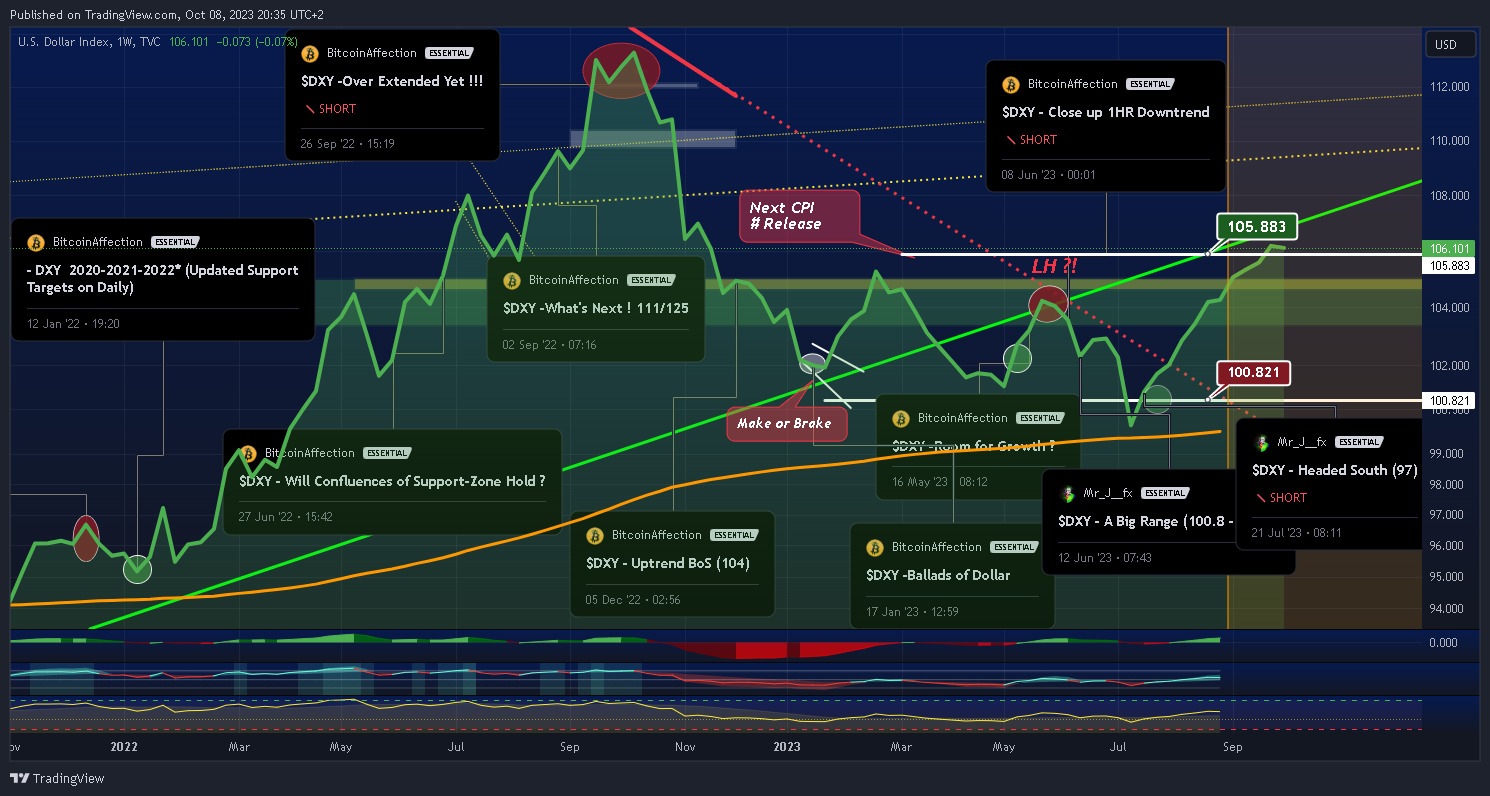
Task: Click ESSENTIAL badge on 'What's Next ! 111/125' card
Action: pos(651,280)
